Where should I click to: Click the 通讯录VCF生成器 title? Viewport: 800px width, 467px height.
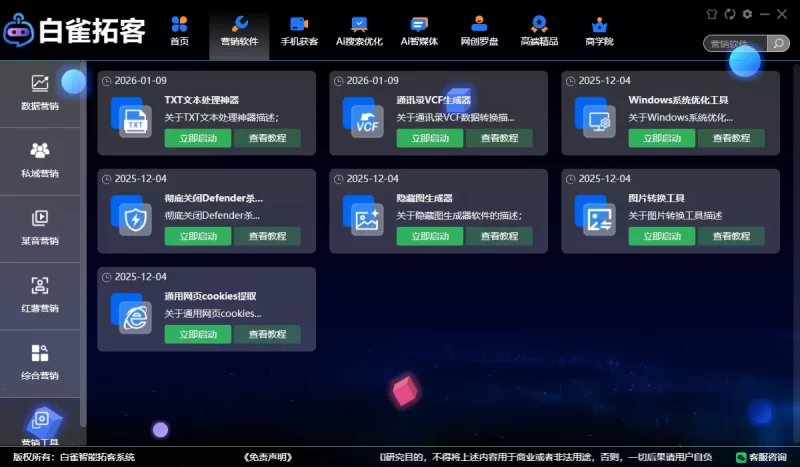click(434, 100)
